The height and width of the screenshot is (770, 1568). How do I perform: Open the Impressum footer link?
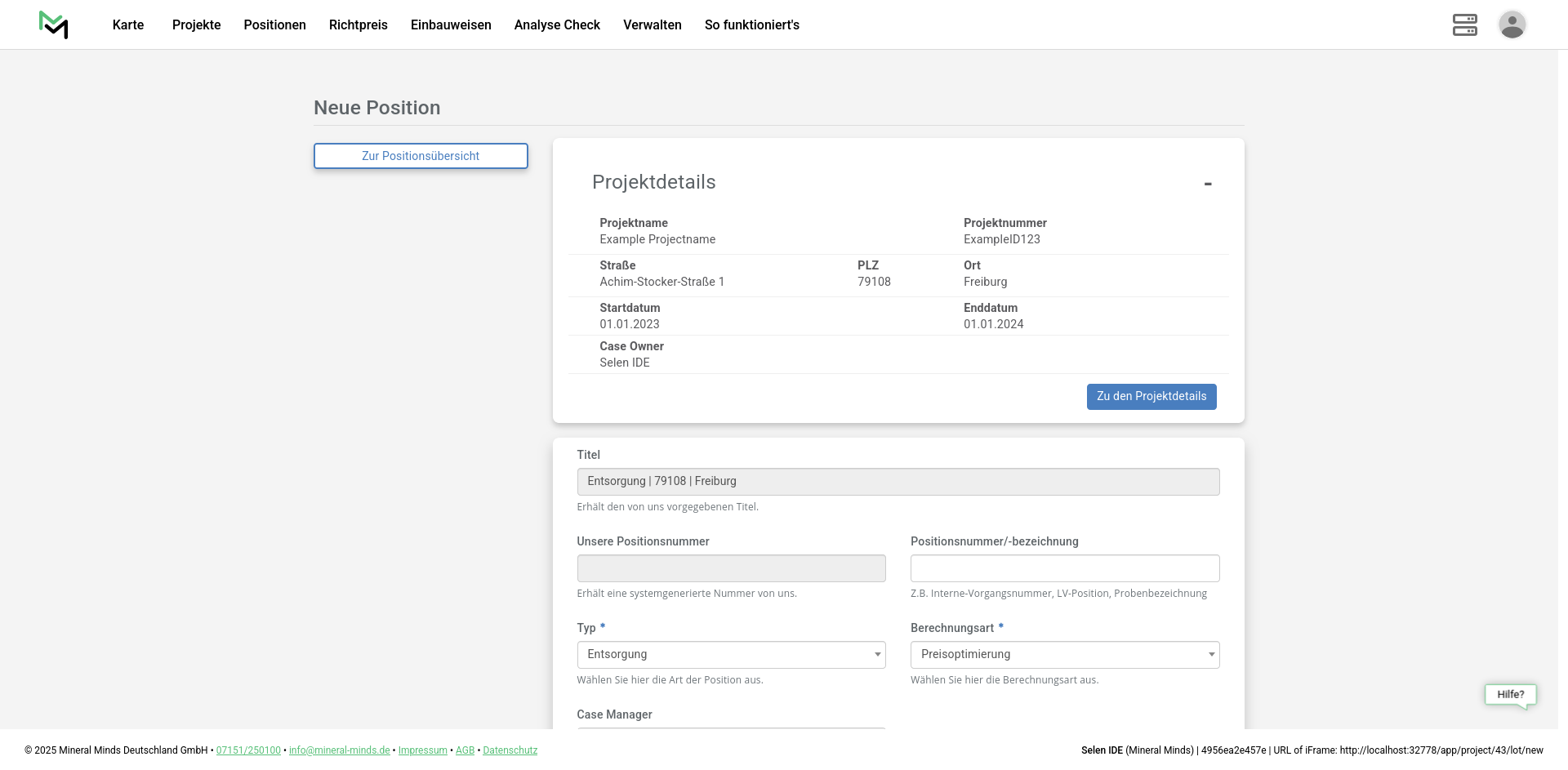(422, 750)
